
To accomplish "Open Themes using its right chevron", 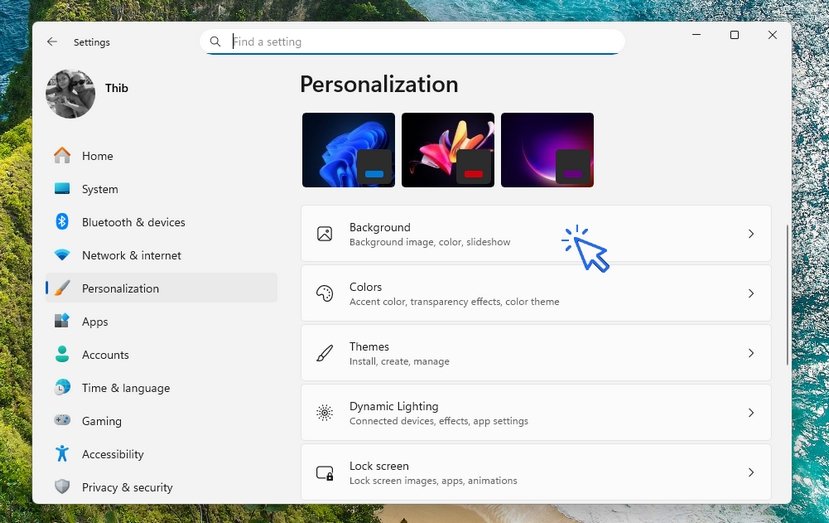I will 751,353.
